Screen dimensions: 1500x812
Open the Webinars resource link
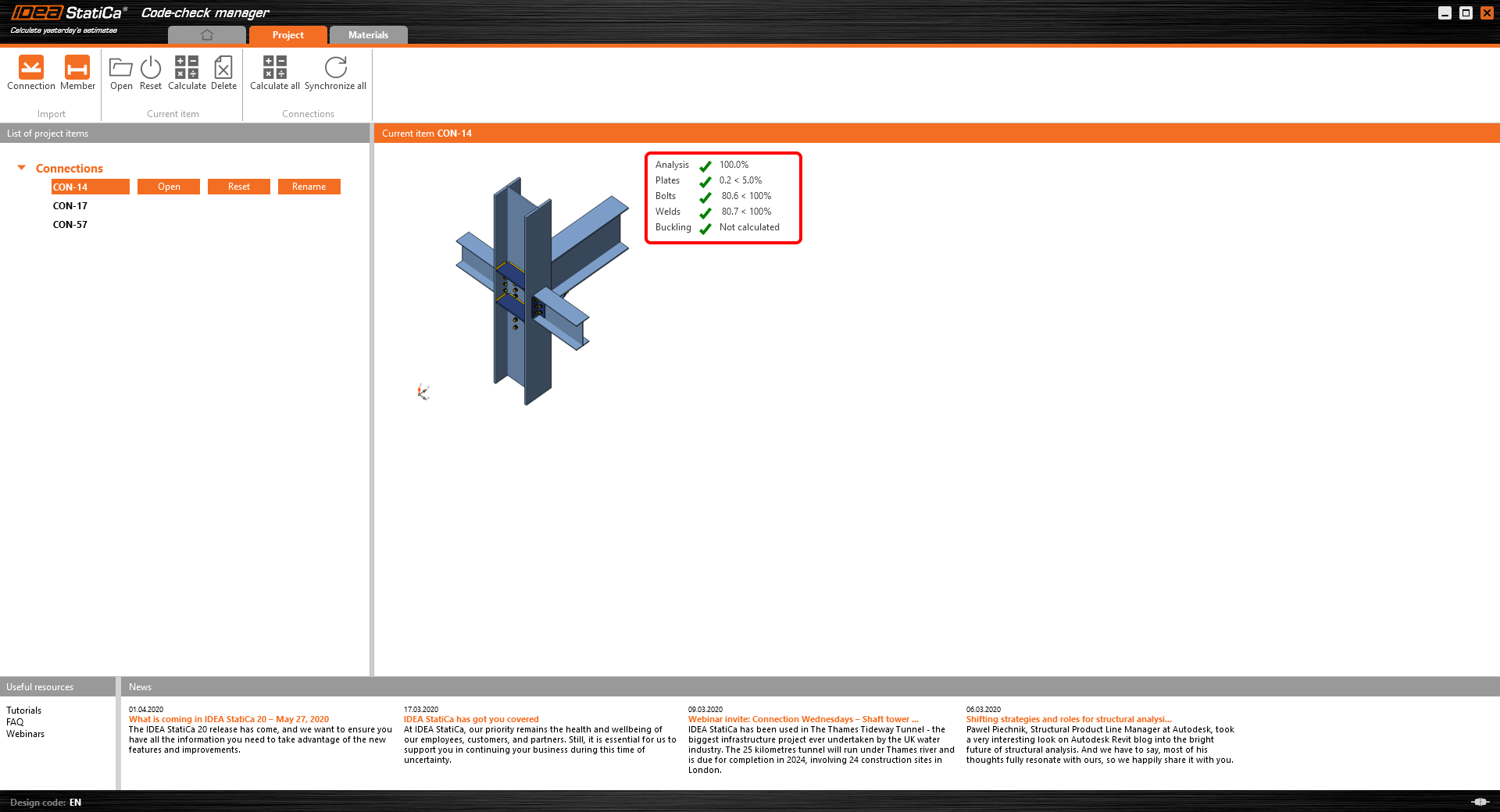(x=26, y=734)
